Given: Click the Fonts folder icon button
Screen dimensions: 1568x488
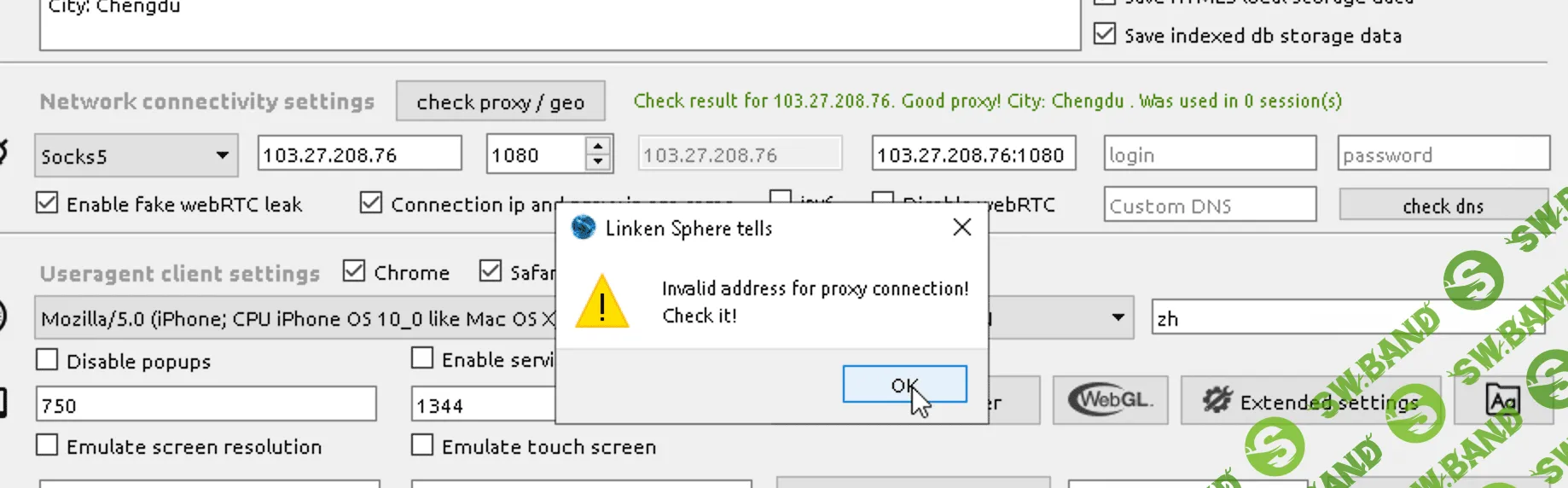Looking at the screenshot, I should tap(1502, 400).
